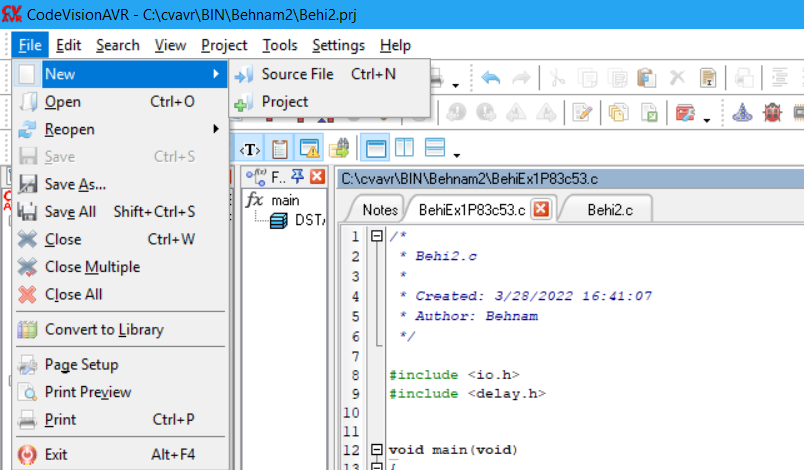Image resolution: width=804 pixels, height=470 pixels.
Task: Collapse the main function fold at line 12
Action: click(377, 449)
